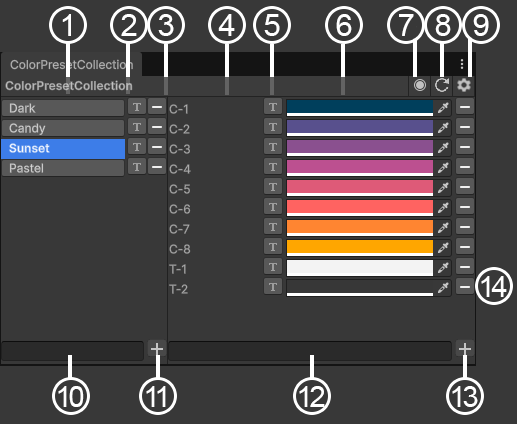The image size is (517, 424).
Task: Click the T icon next to C-8
Action: (273, 247)
